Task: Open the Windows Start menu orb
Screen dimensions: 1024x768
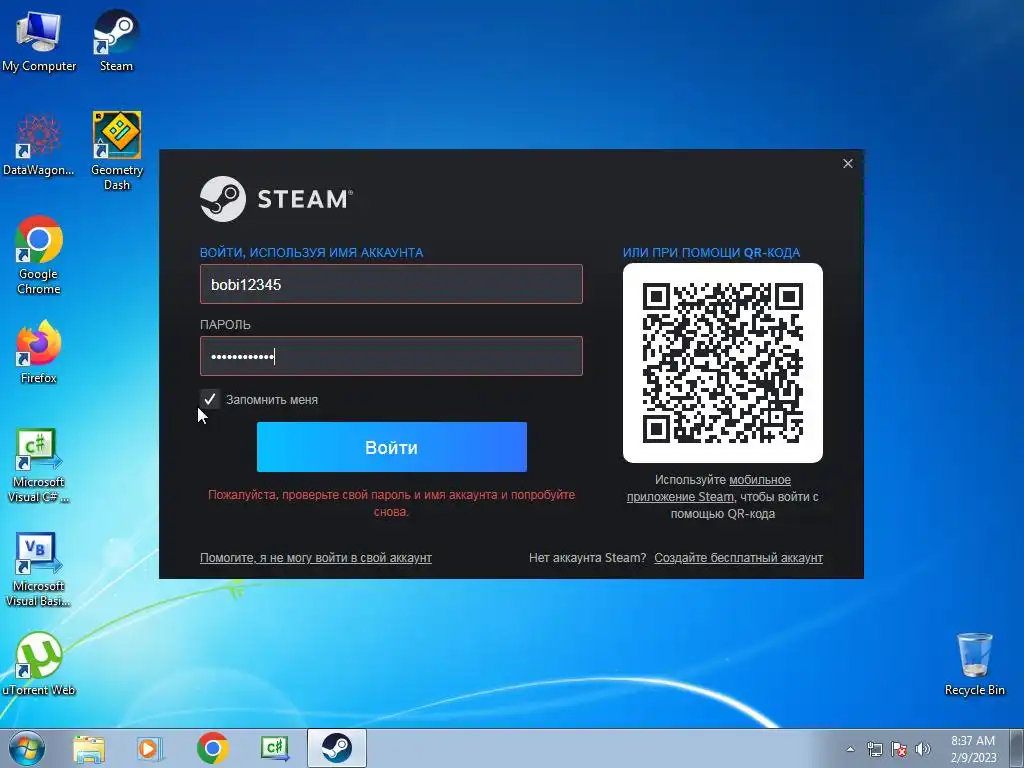Action: [x=27, y=748]
